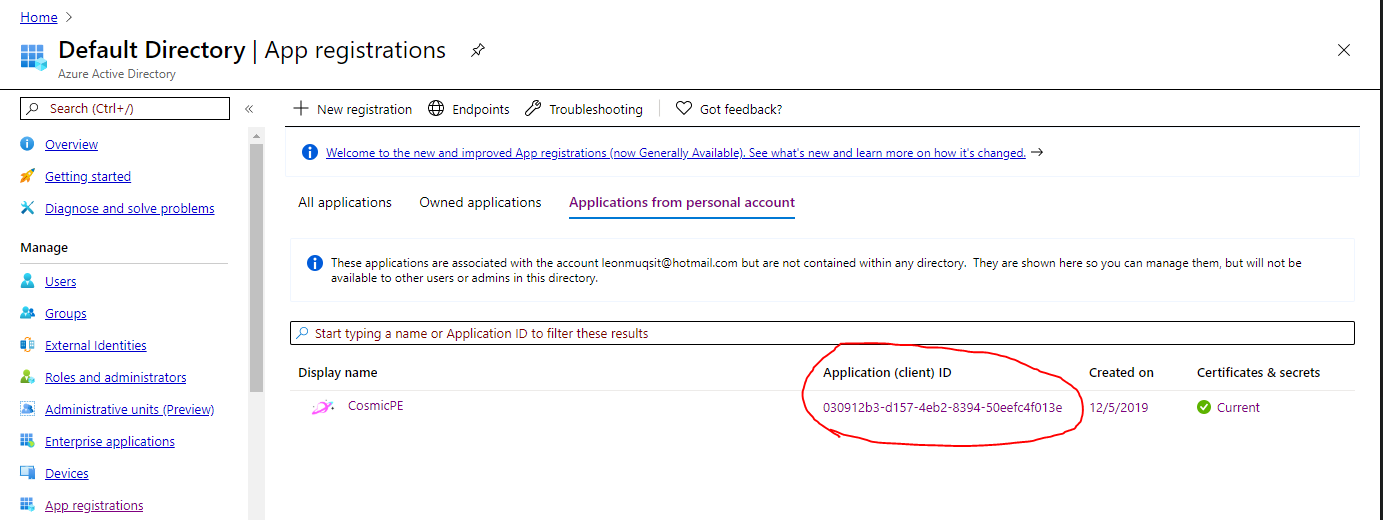Open the CosmicPE application
Viewport: 1383px width, 520px height.
(x=376, y=406)
